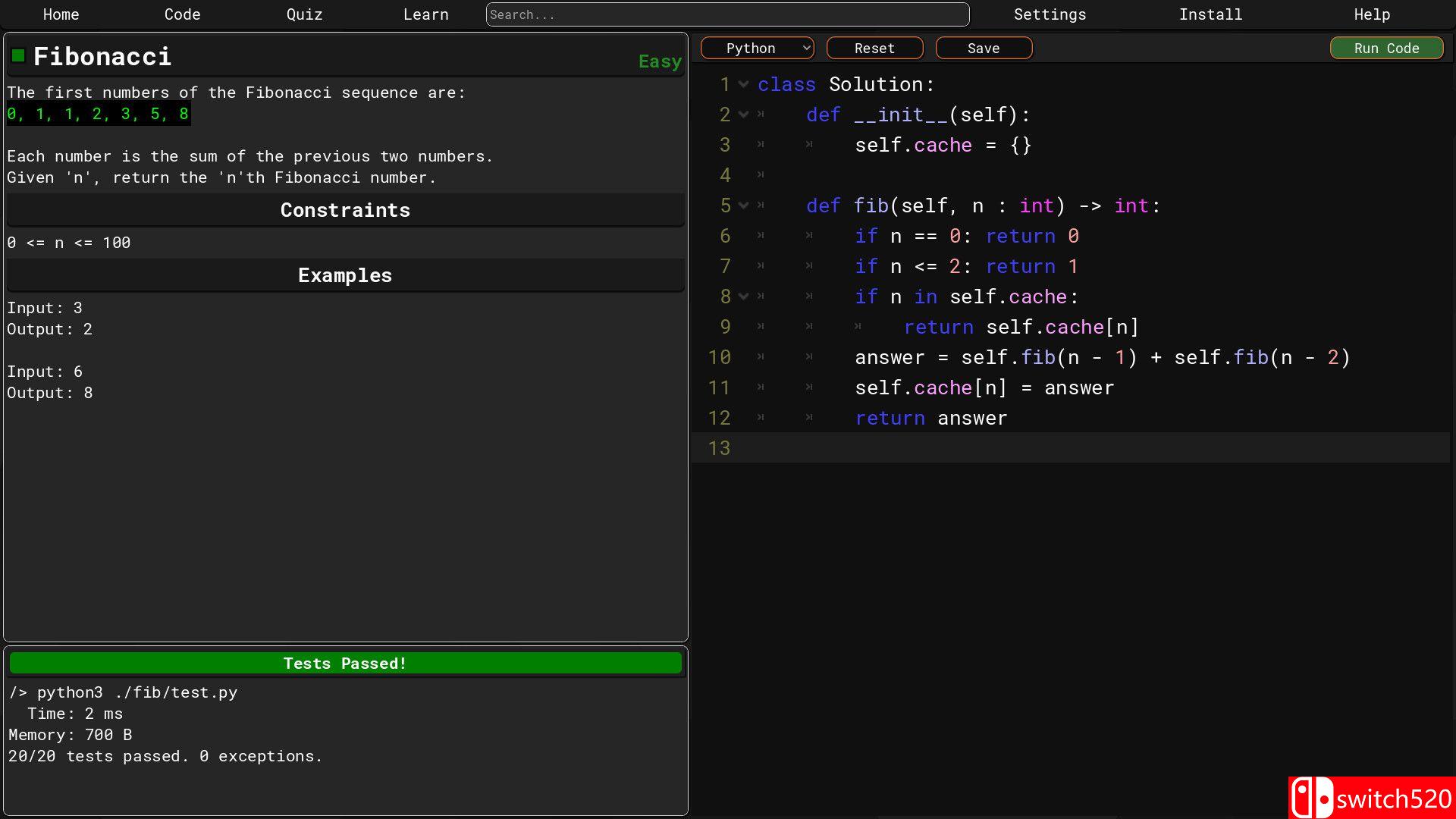Collapse the __init__ method fold arrow
The image size is (1456, 819).
[x=744, y=115]
